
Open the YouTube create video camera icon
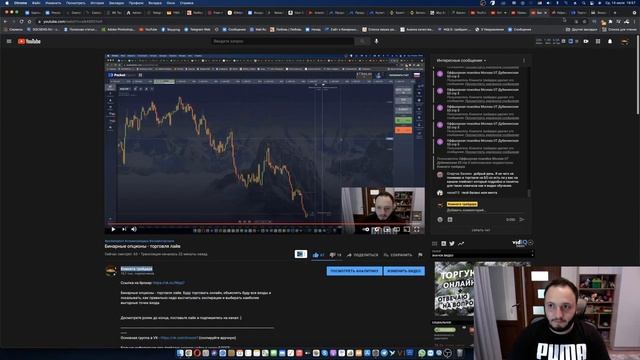(x=586, y=41)
